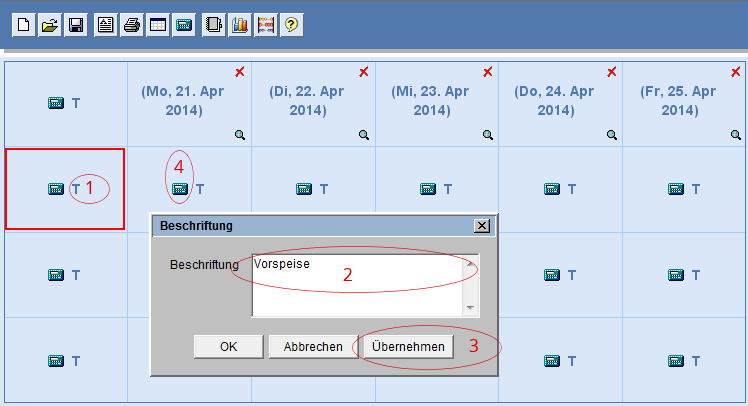Click magnifier under Mo, 21. Apr 2014

click(x=240, y=135)
